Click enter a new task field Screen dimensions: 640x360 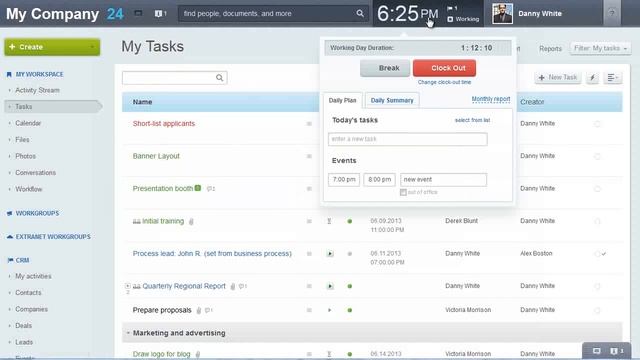pos(407,139)
